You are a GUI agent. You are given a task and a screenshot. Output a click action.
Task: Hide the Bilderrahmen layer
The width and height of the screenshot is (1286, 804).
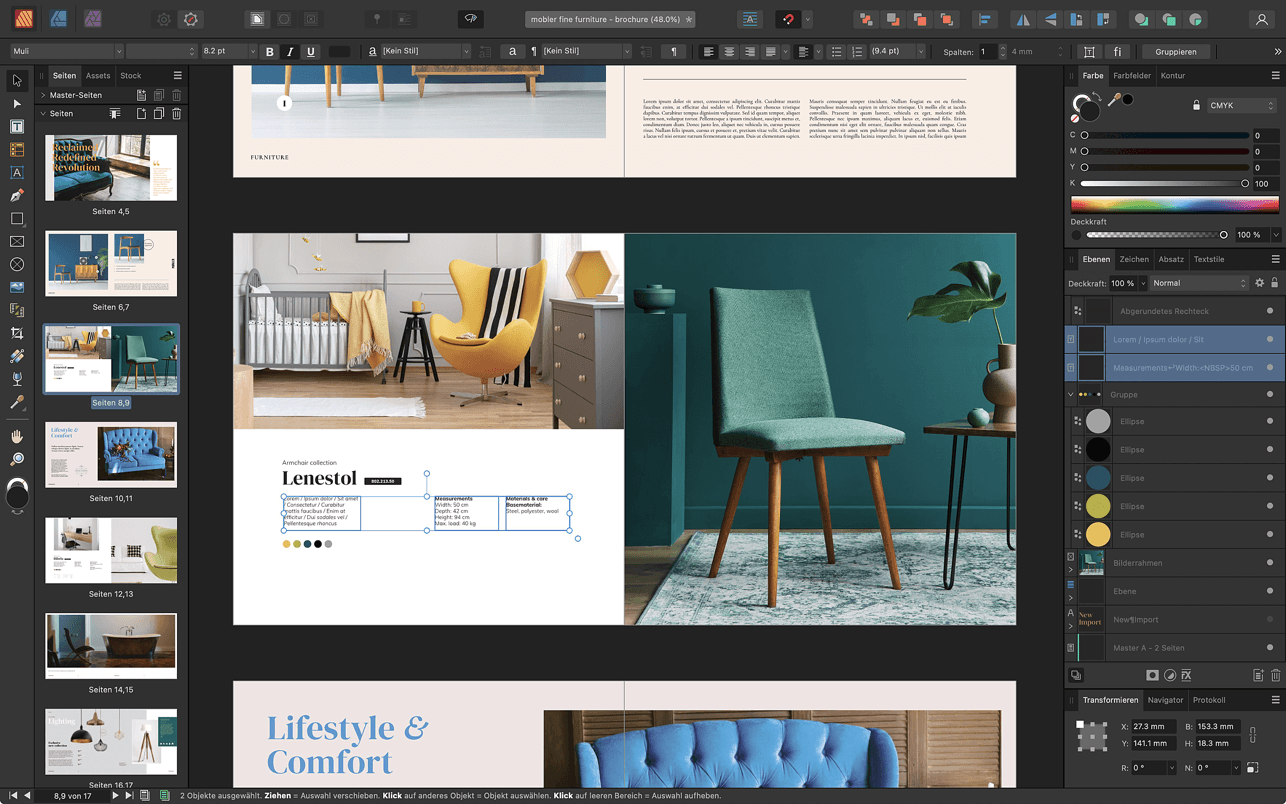(1270, 563)
